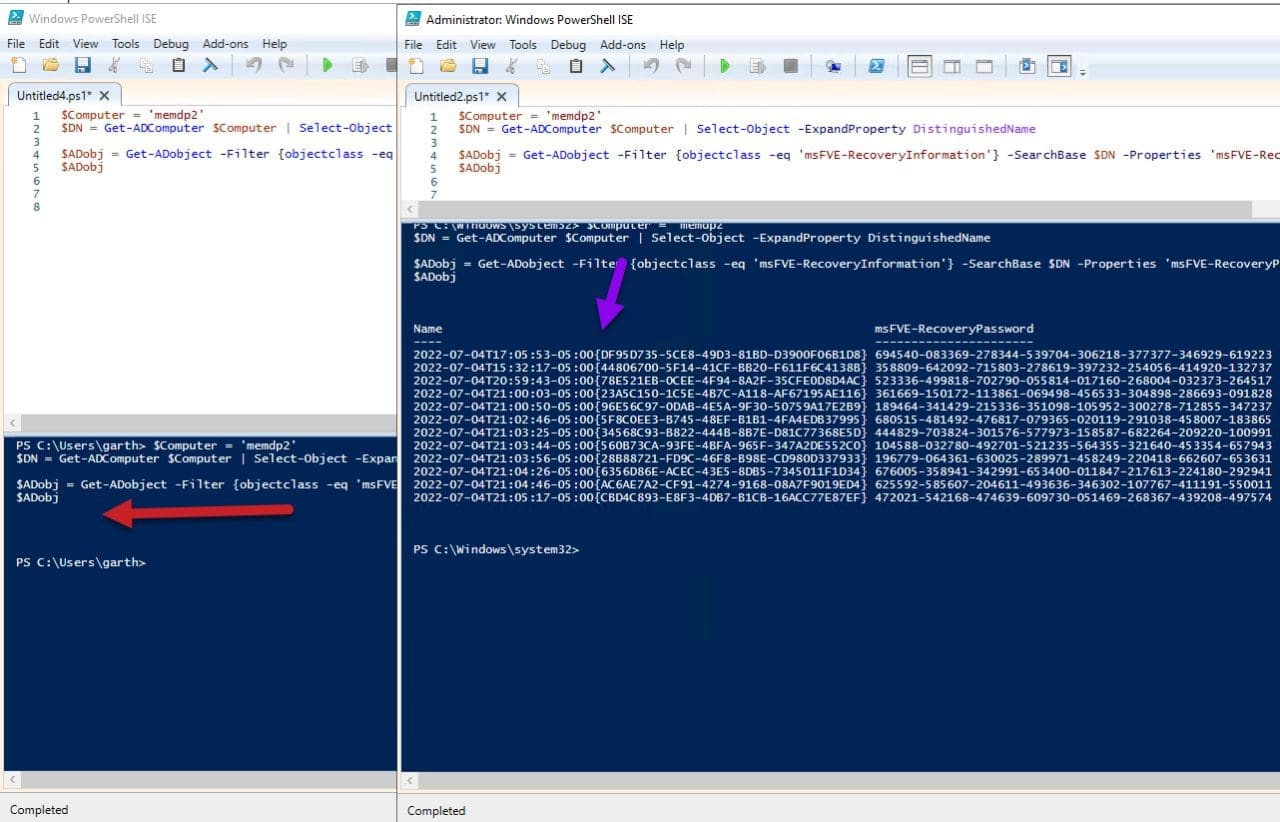Switch to the Untitled4.ps1 tab

[x=55, y=94]
